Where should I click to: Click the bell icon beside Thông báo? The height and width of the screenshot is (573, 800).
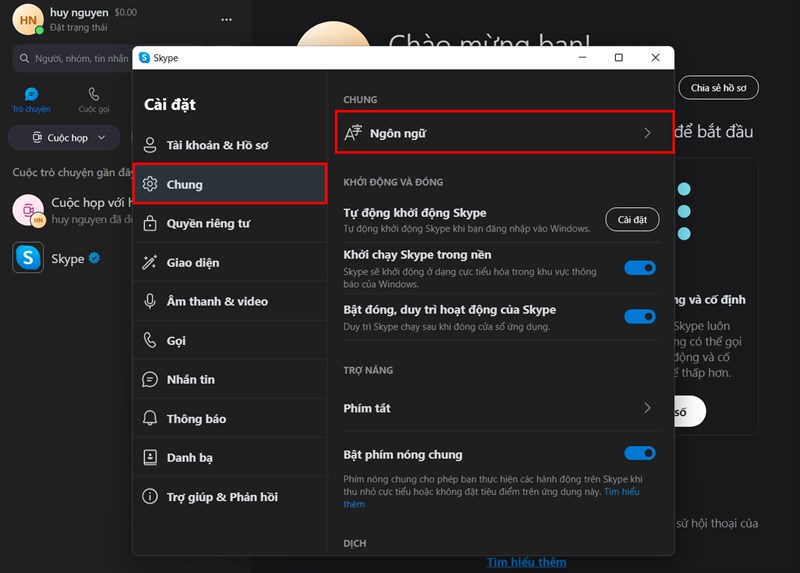tap(149, 418)
